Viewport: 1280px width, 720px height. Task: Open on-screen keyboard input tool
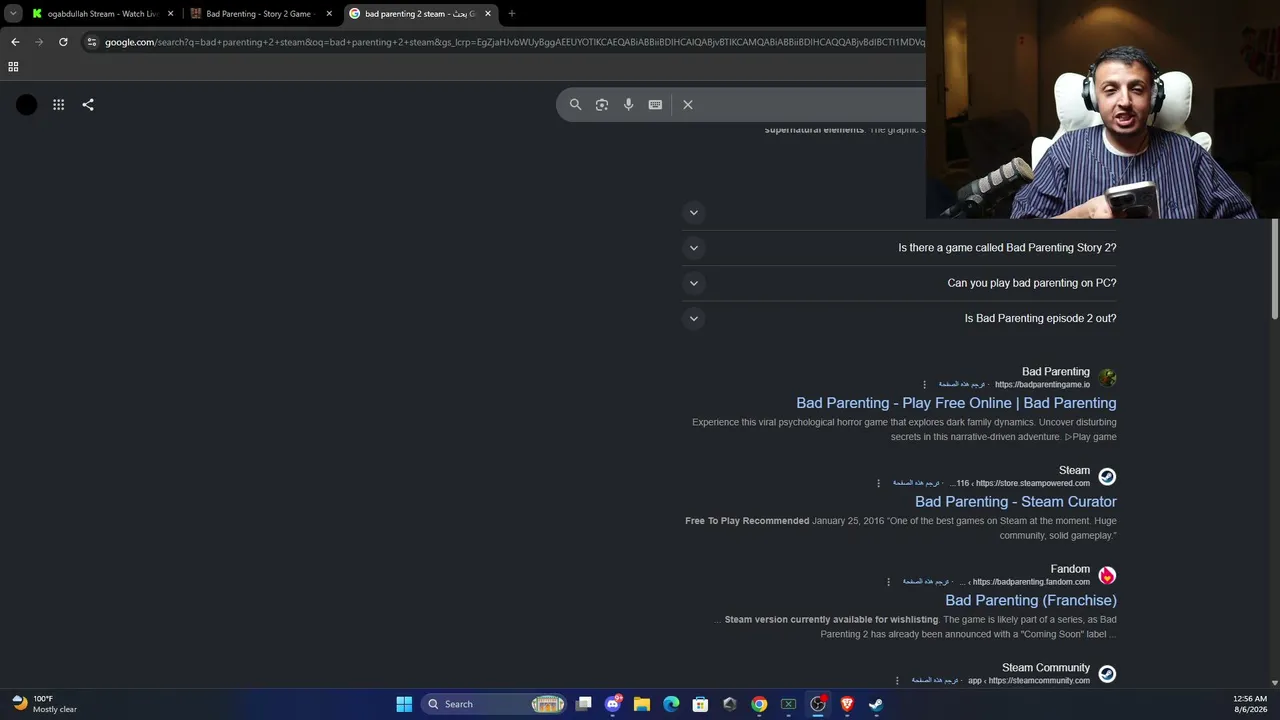click(x=655, y=104)
